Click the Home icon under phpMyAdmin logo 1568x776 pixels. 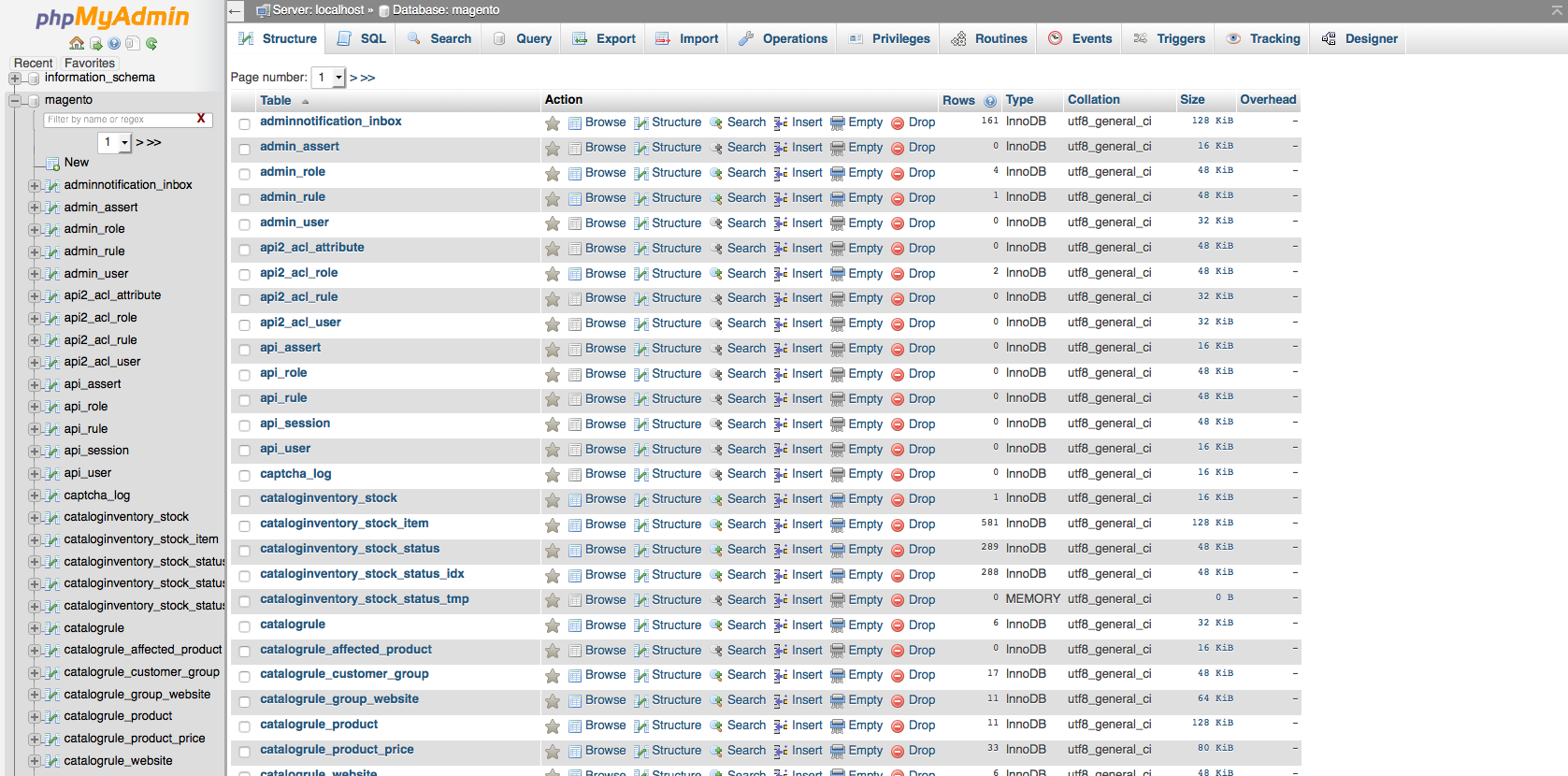(77, 43)
